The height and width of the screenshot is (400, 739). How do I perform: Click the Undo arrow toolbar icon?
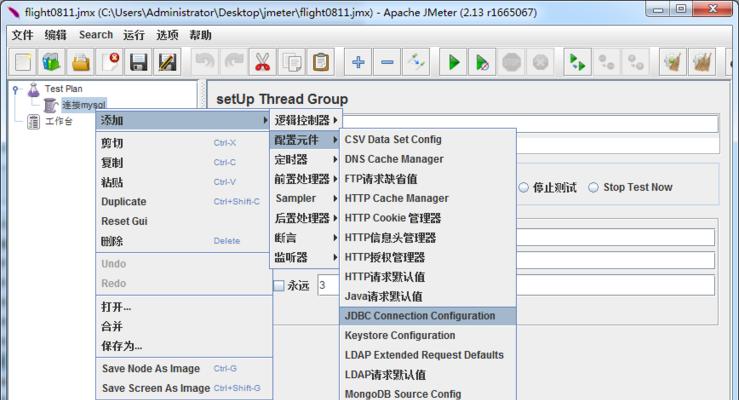click(205, 62)
